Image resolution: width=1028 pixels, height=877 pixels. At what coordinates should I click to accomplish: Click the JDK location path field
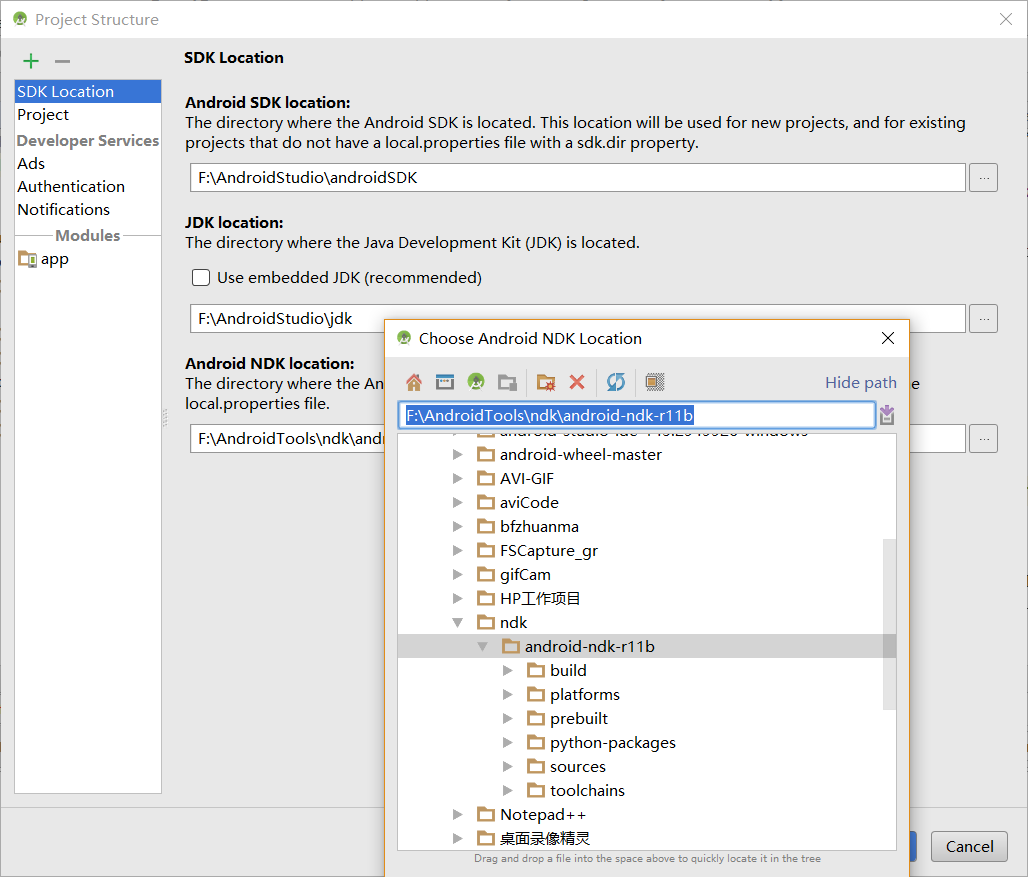(578, 319)
